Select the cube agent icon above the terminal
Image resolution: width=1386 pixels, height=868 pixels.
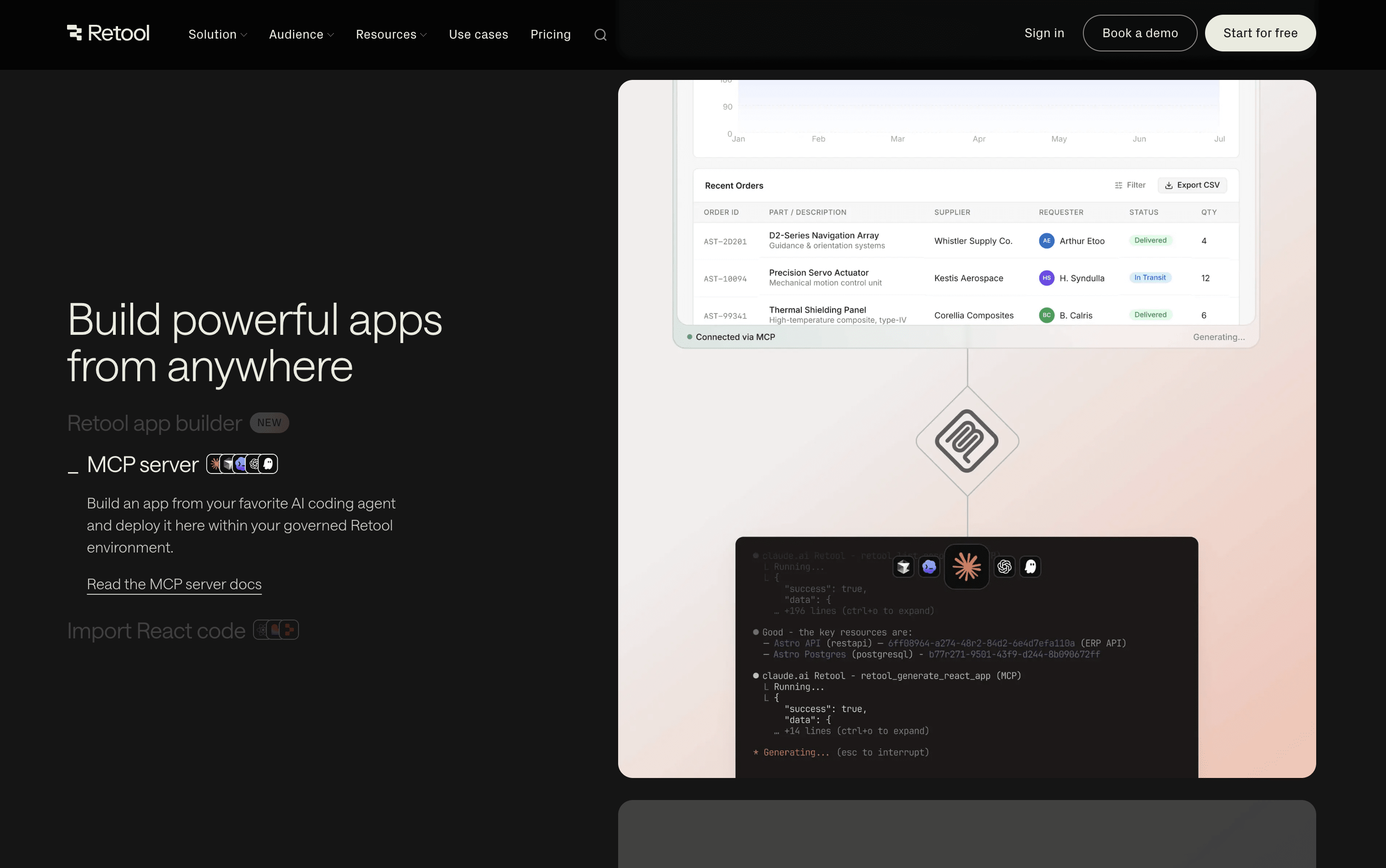[903, 567]
